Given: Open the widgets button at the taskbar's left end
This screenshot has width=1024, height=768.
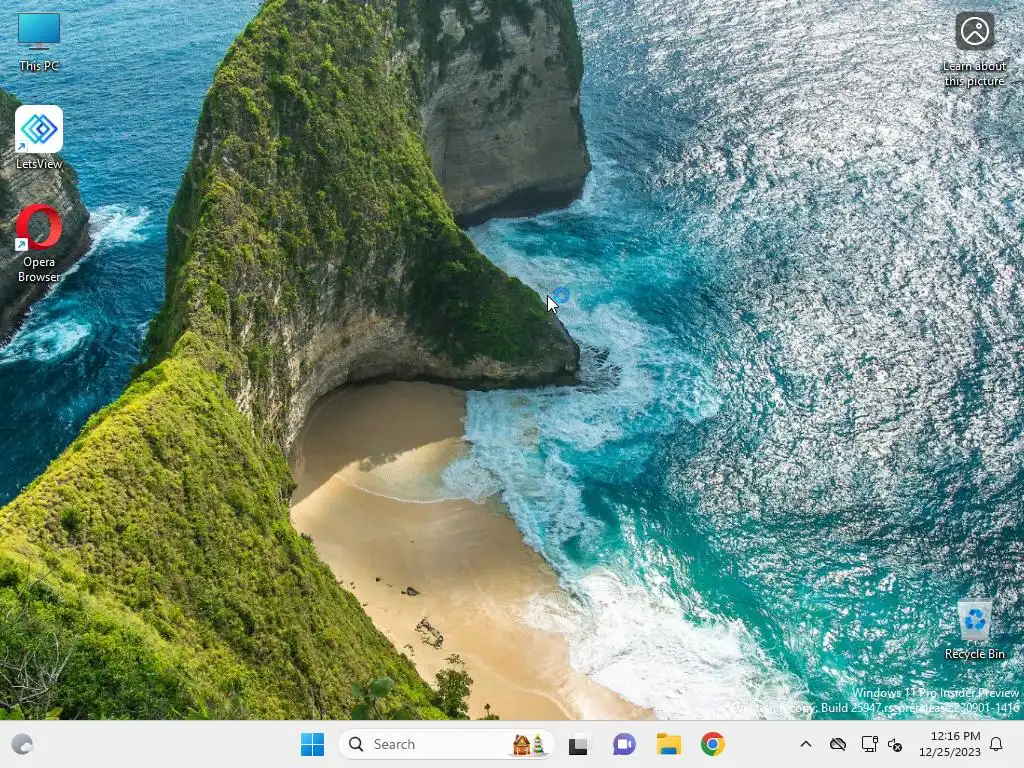Looking at the screenshot, I should click(22, 744).
